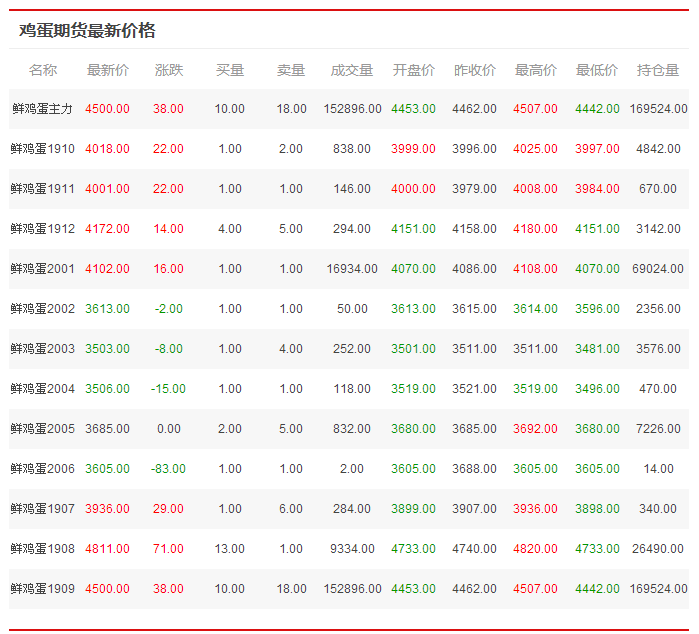This screenshot has width=699, height=634.
Task: Select the 鲜鸡蛋1912 row name
Action: [x=42, y=229]
